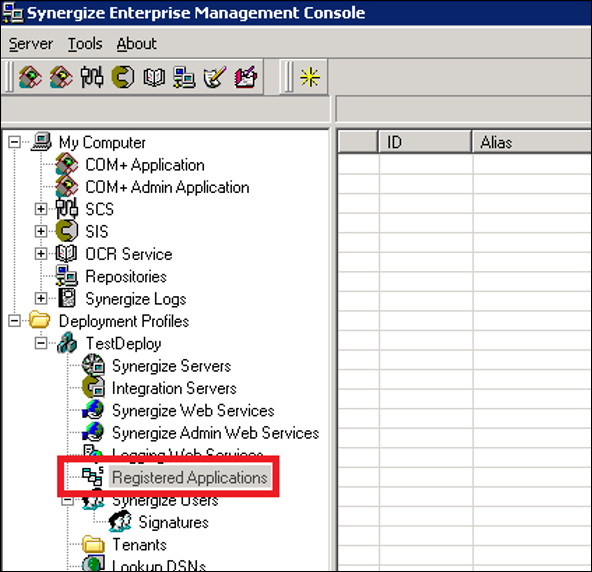This screenshot has width=592, height=572.
Task: Click the SCS tree icon
Action: pyautogui.click(x=67, y=208)
